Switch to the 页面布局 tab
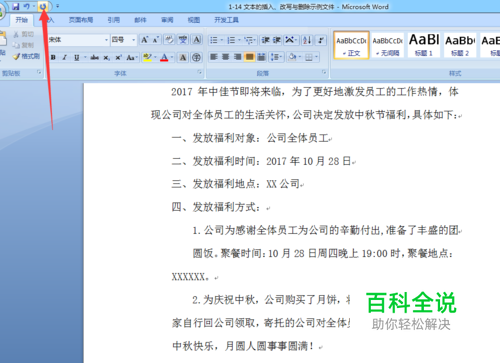Image resolution: width=500 pixels, height=363 pixels. [81, 20]
